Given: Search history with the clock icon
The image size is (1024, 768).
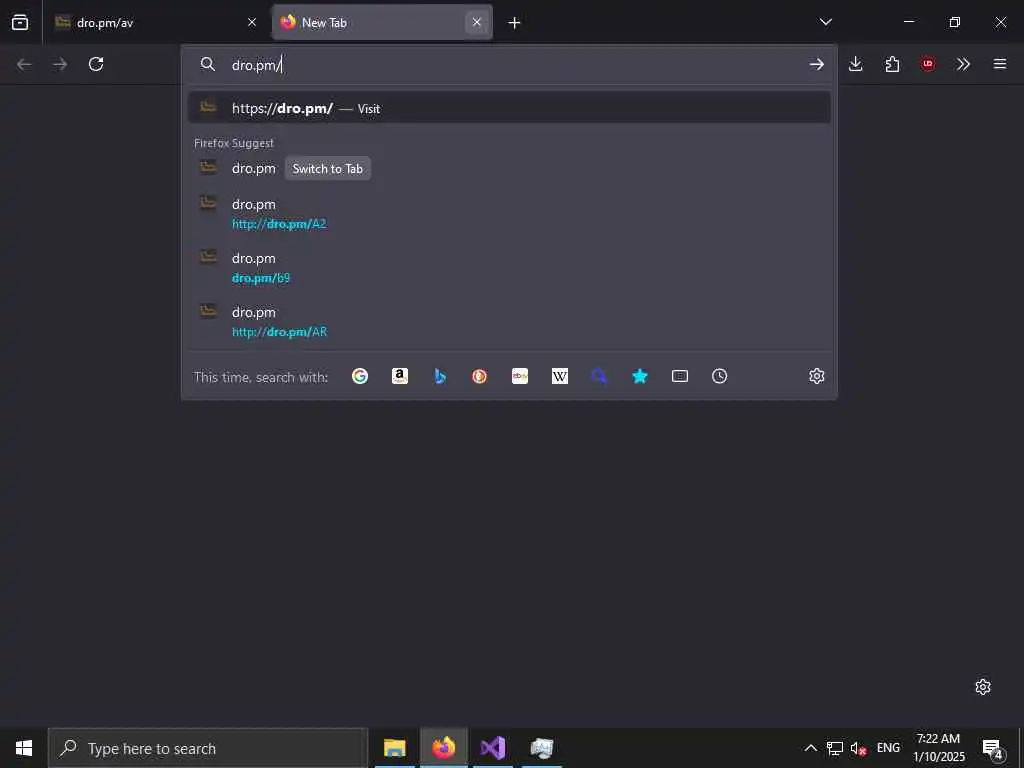Looking at the screenshot, I should pyautogui.click(x=720, y=376).
